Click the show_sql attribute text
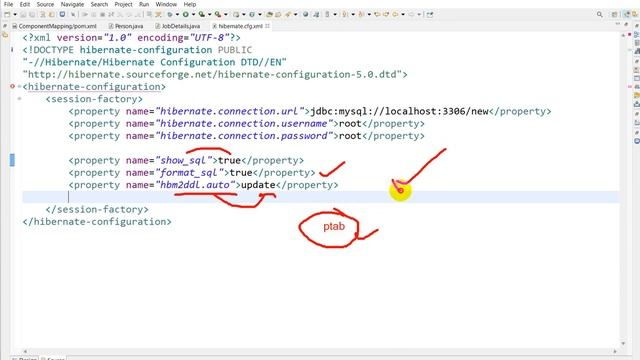 pos(184,160)
